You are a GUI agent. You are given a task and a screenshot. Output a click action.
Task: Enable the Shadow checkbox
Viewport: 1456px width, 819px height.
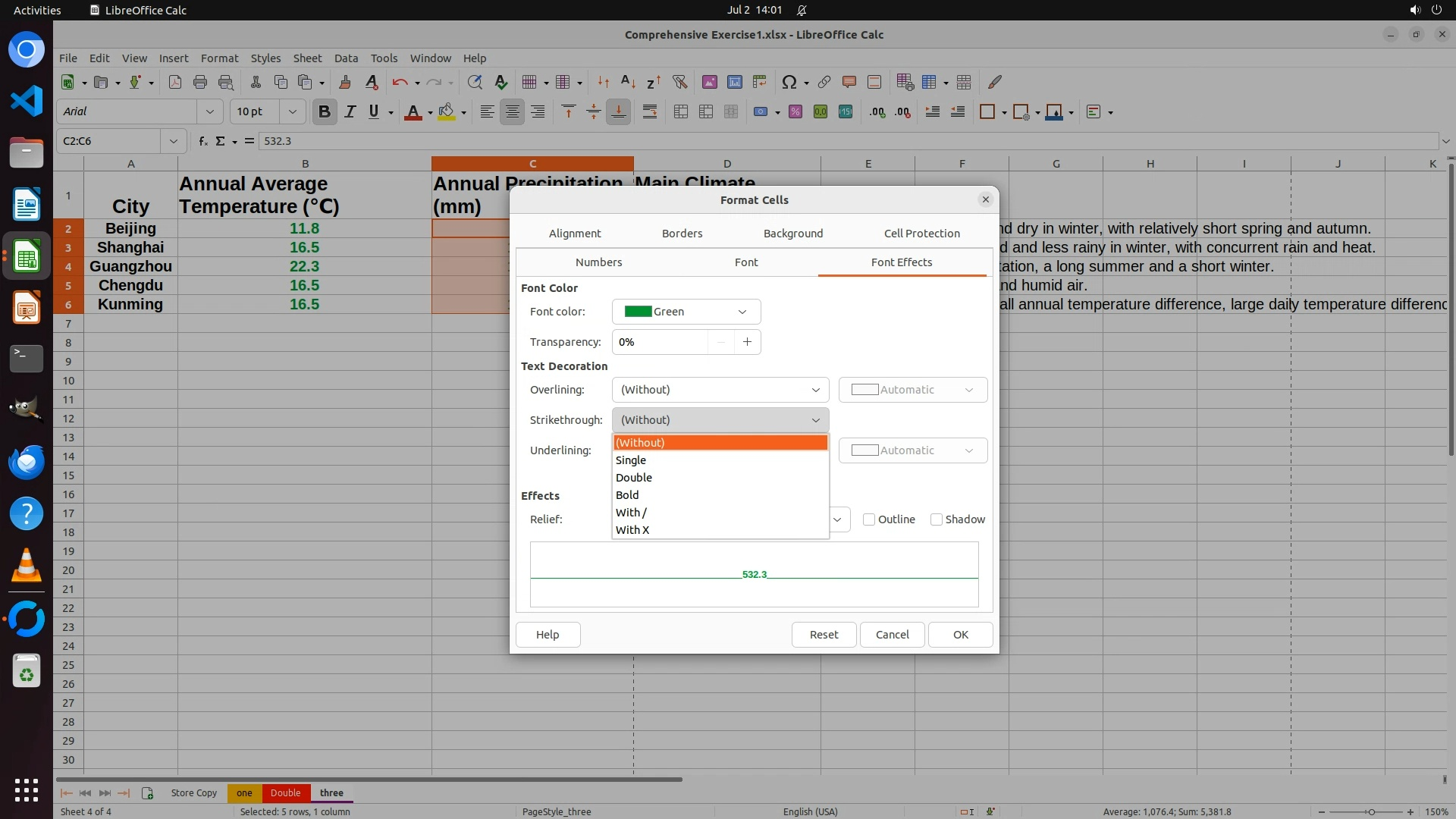click(937, 519)
